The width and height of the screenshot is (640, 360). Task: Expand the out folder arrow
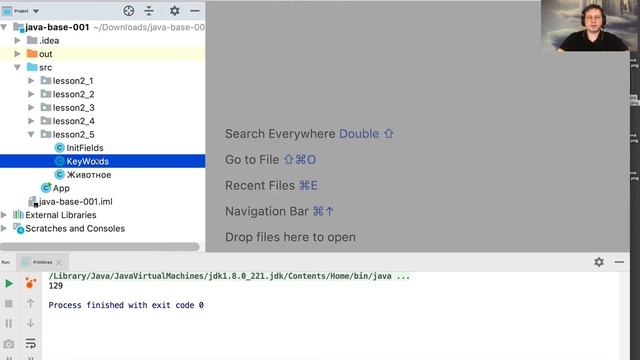(18, 54)
